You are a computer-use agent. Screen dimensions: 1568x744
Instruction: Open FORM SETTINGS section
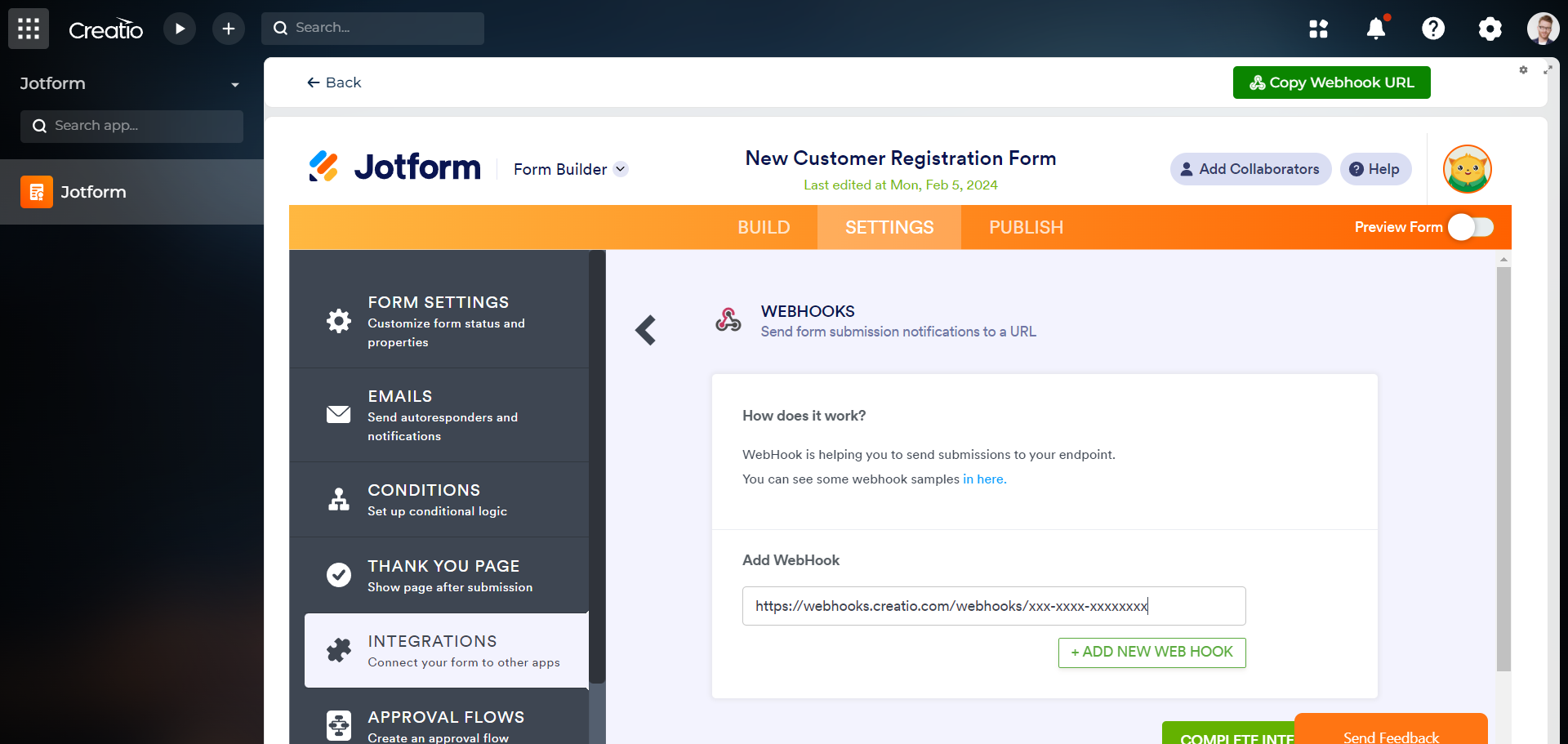(x=439, y=321)
